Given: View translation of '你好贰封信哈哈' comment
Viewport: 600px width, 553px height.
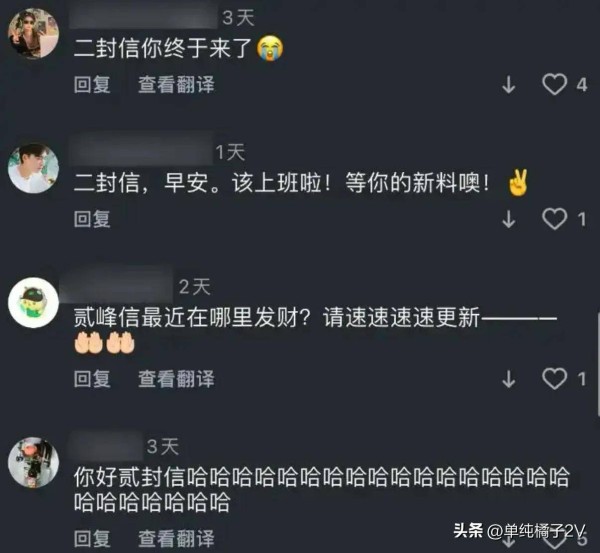Looking at the screenshot, I should pyautogui.click(x=176, y=538).
